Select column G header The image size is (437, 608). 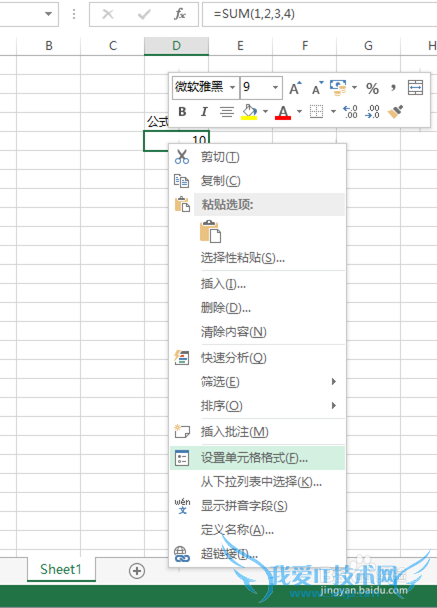[368, 46]
